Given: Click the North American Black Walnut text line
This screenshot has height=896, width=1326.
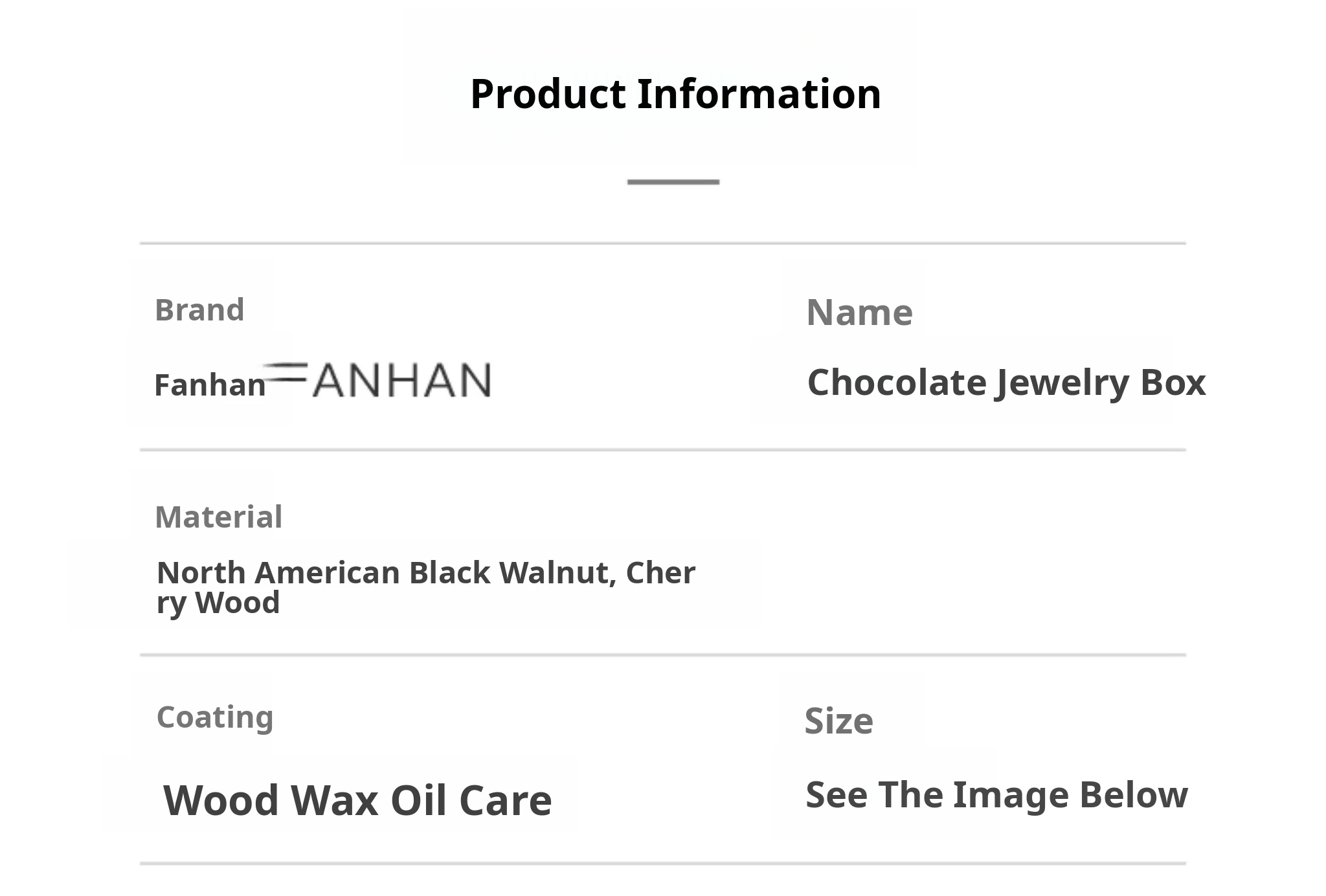Looking at the screenshot, I should (x=426, y=573).
